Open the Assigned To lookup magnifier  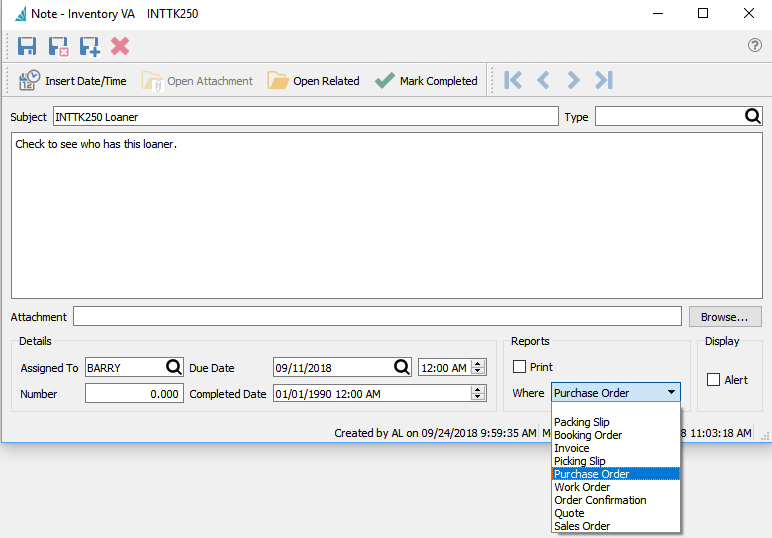click(x=173, y=367)
